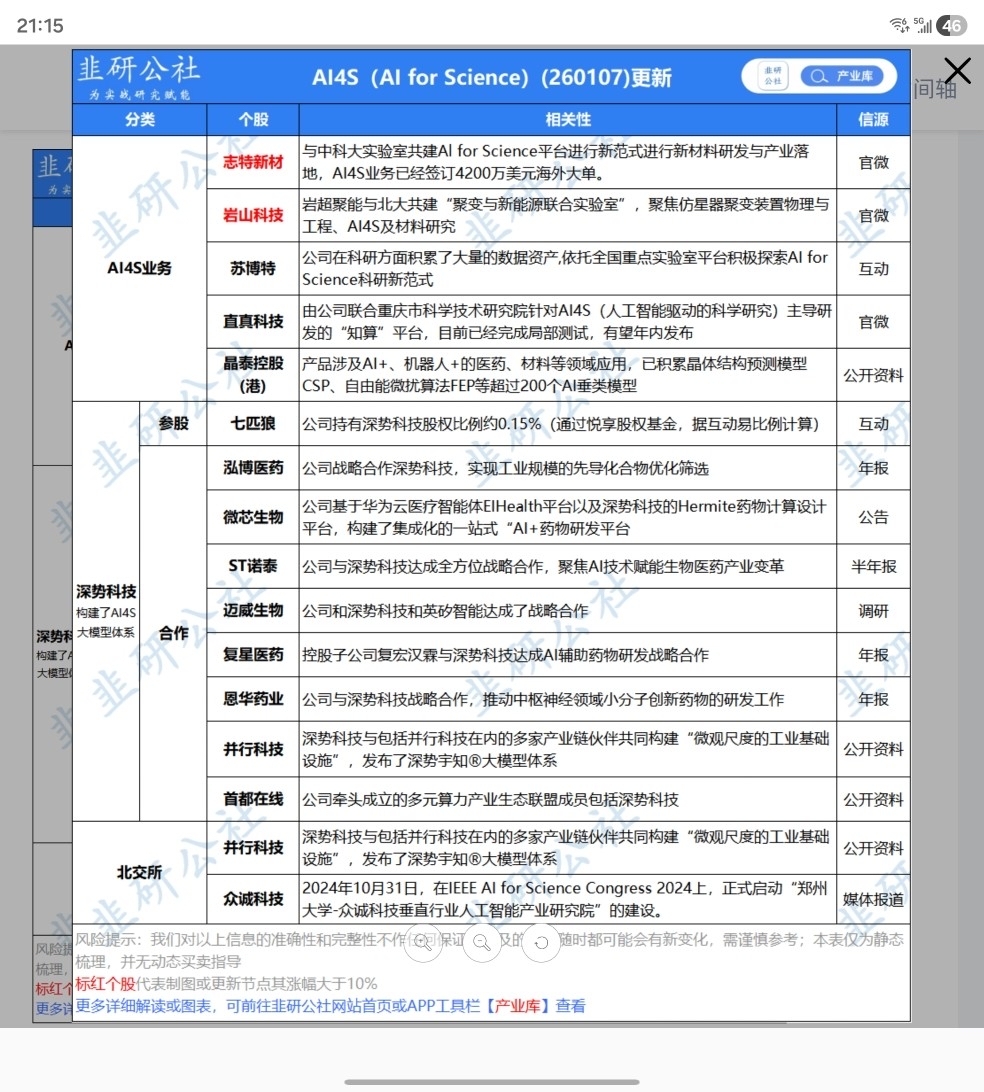
Task: Tap the 媒体报道 source cell for 众诚科技
Action: (873, 899)
